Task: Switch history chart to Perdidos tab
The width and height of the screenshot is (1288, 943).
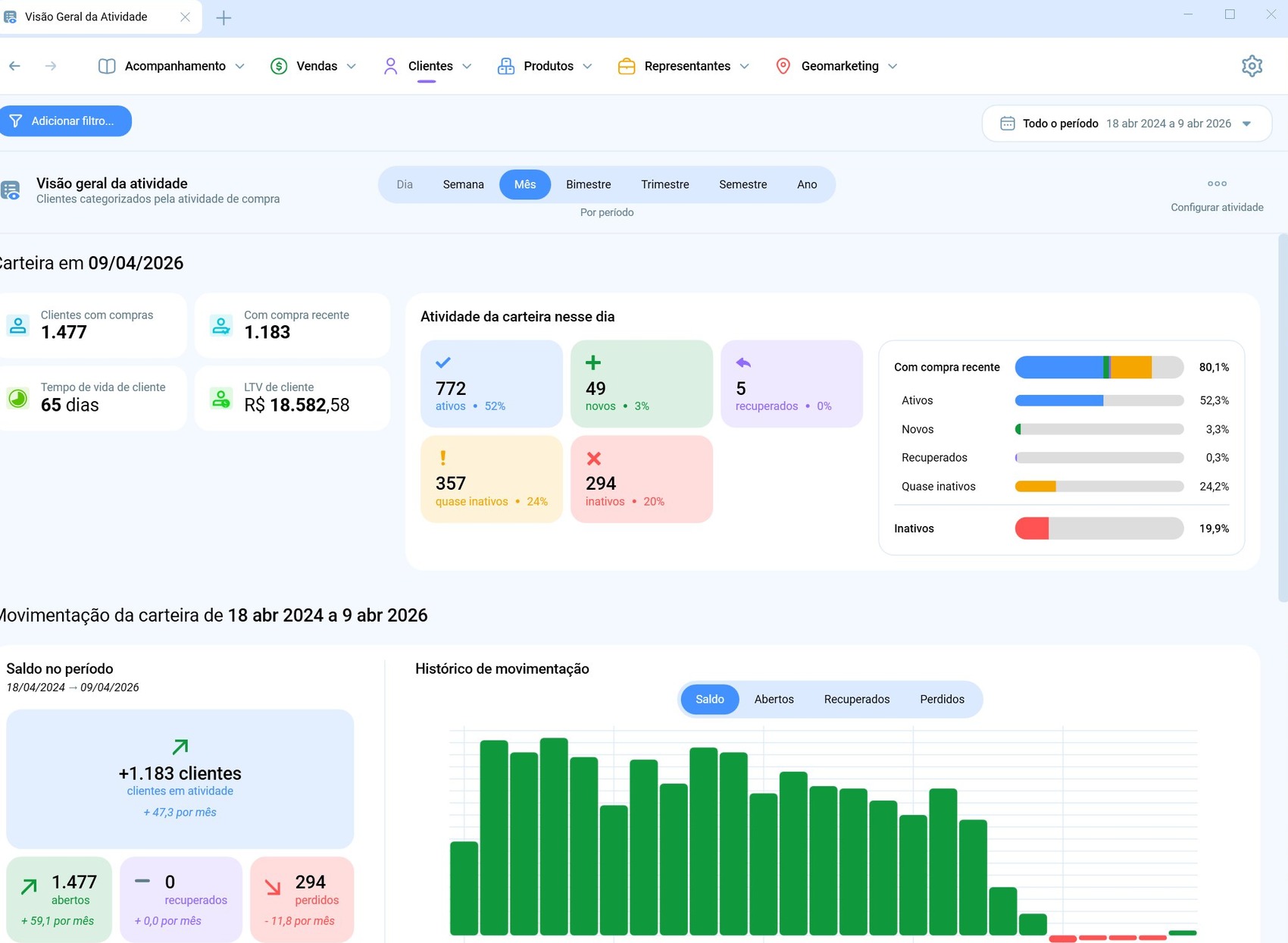Action: (x=942, y=699)
